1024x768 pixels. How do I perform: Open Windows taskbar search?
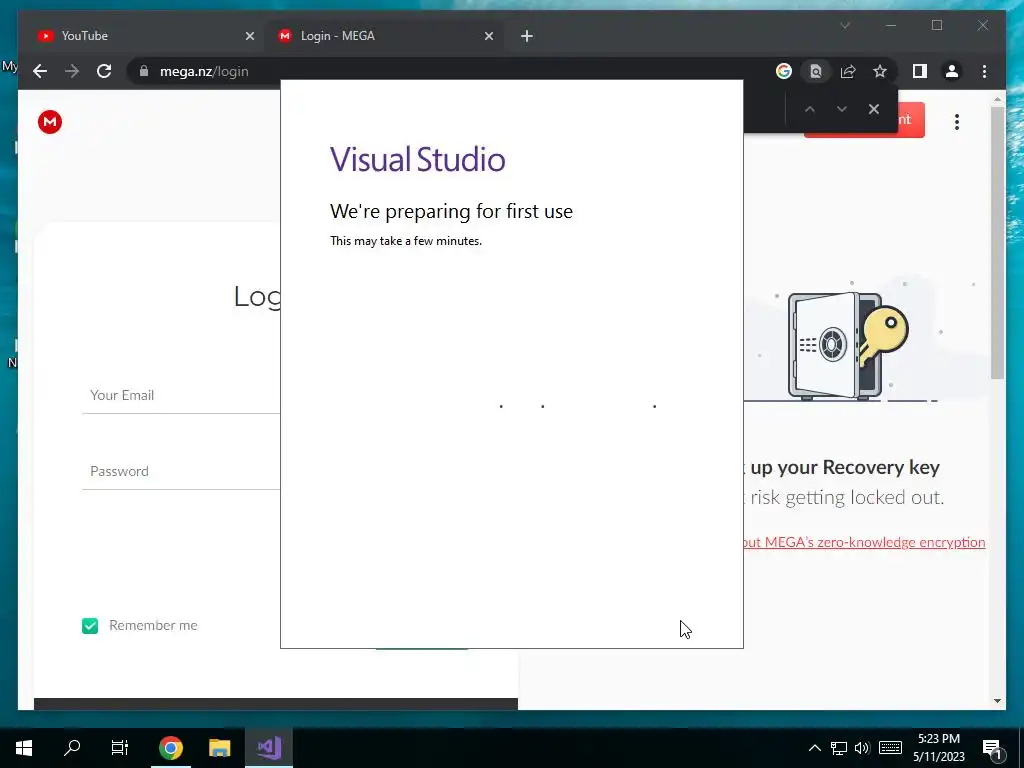pos(72,748)
